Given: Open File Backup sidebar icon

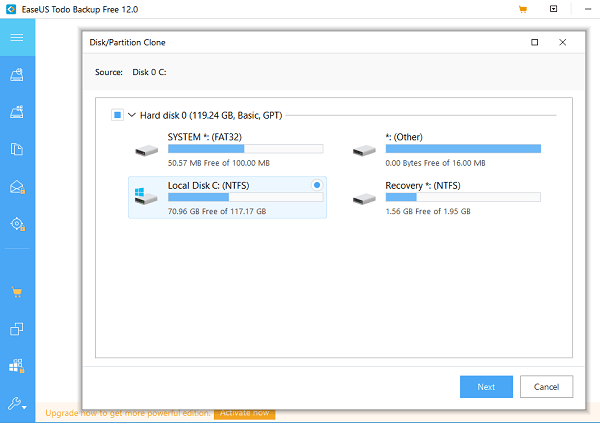Looking at the screenshot, I should [17, 149].
